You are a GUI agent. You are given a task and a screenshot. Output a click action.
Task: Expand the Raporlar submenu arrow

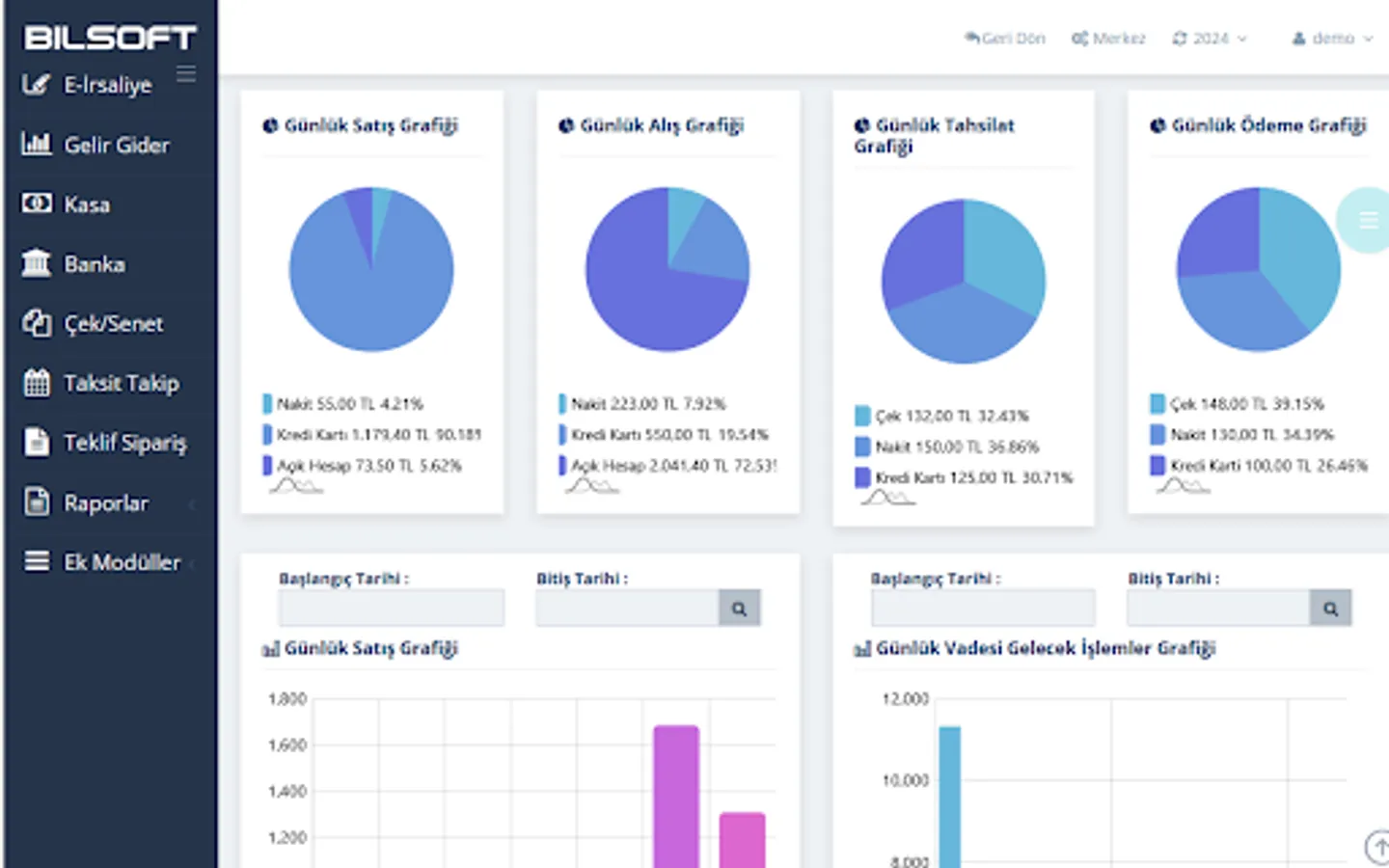tap(192, 503)
